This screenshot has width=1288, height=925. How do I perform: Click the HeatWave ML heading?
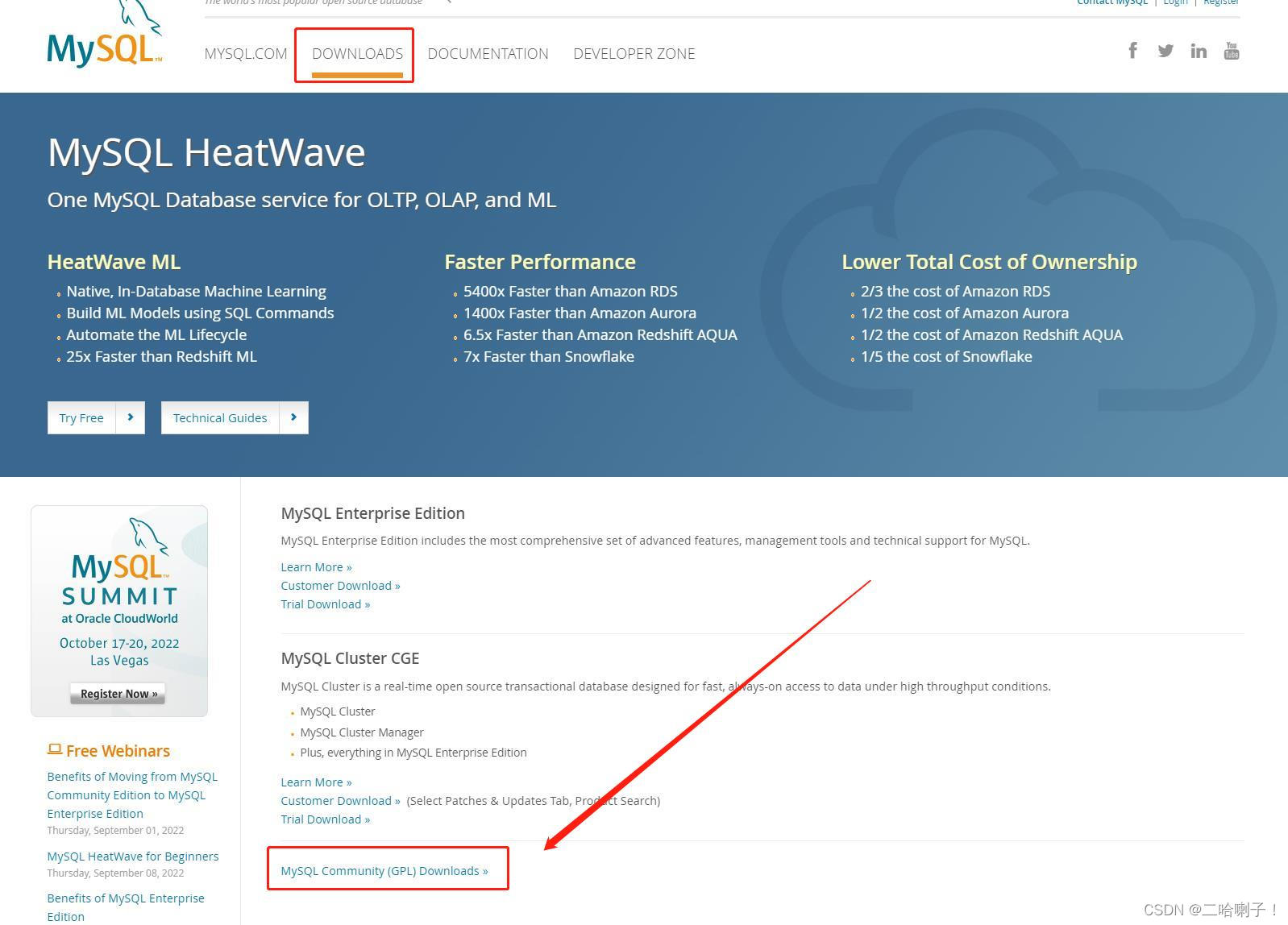[x=114, y=262]
